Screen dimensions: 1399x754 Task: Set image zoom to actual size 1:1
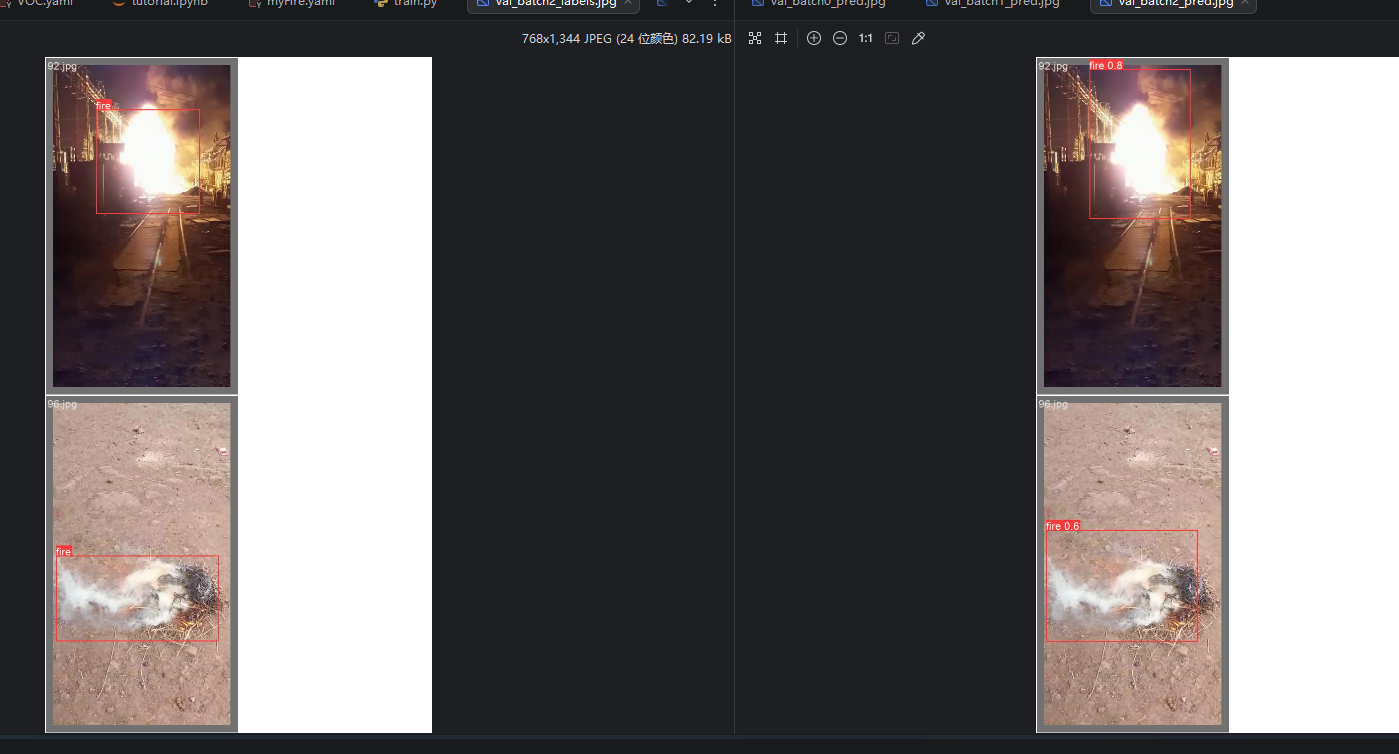point(866,38)
